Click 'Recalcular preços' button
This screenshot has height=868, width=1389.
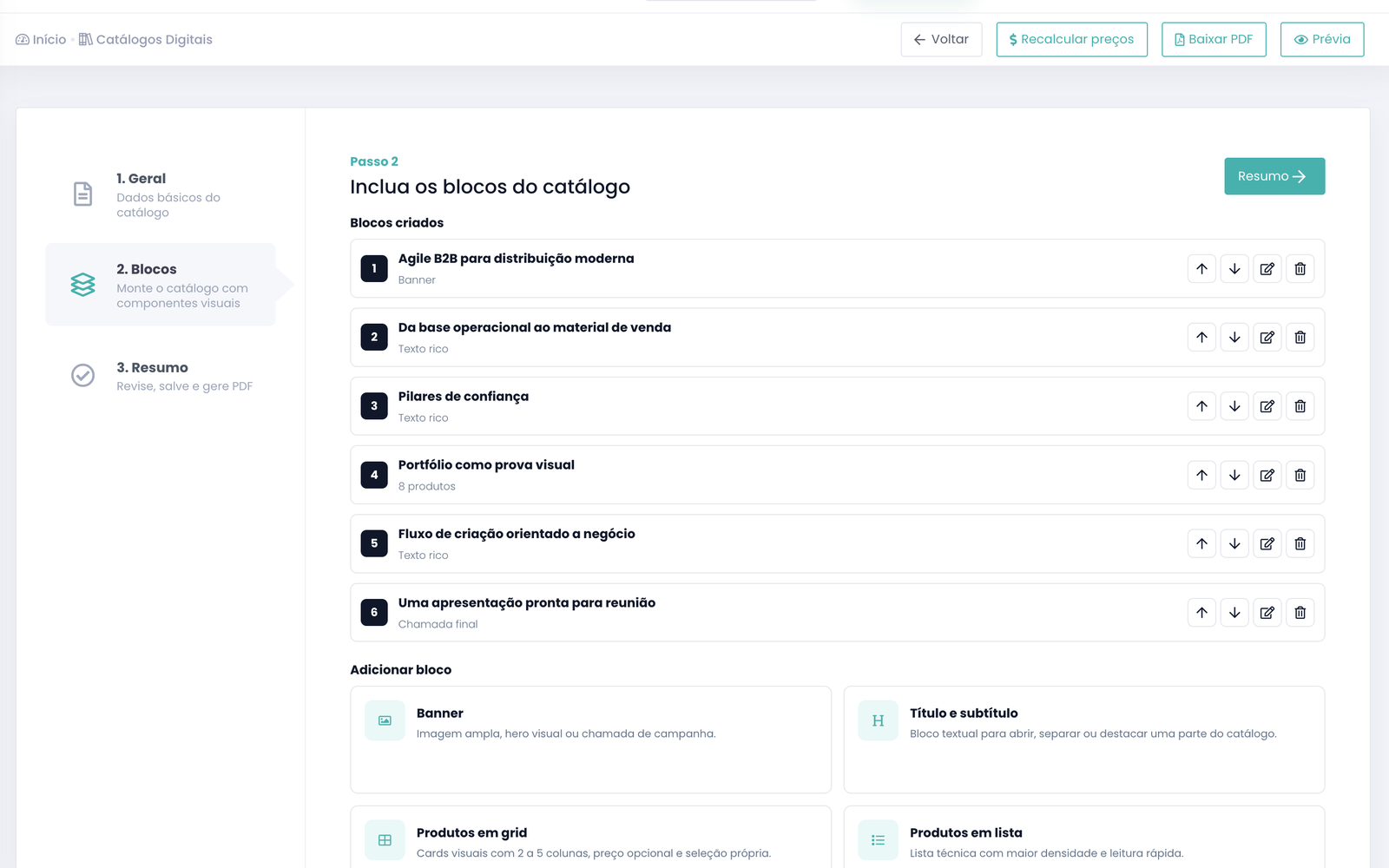1071,39
